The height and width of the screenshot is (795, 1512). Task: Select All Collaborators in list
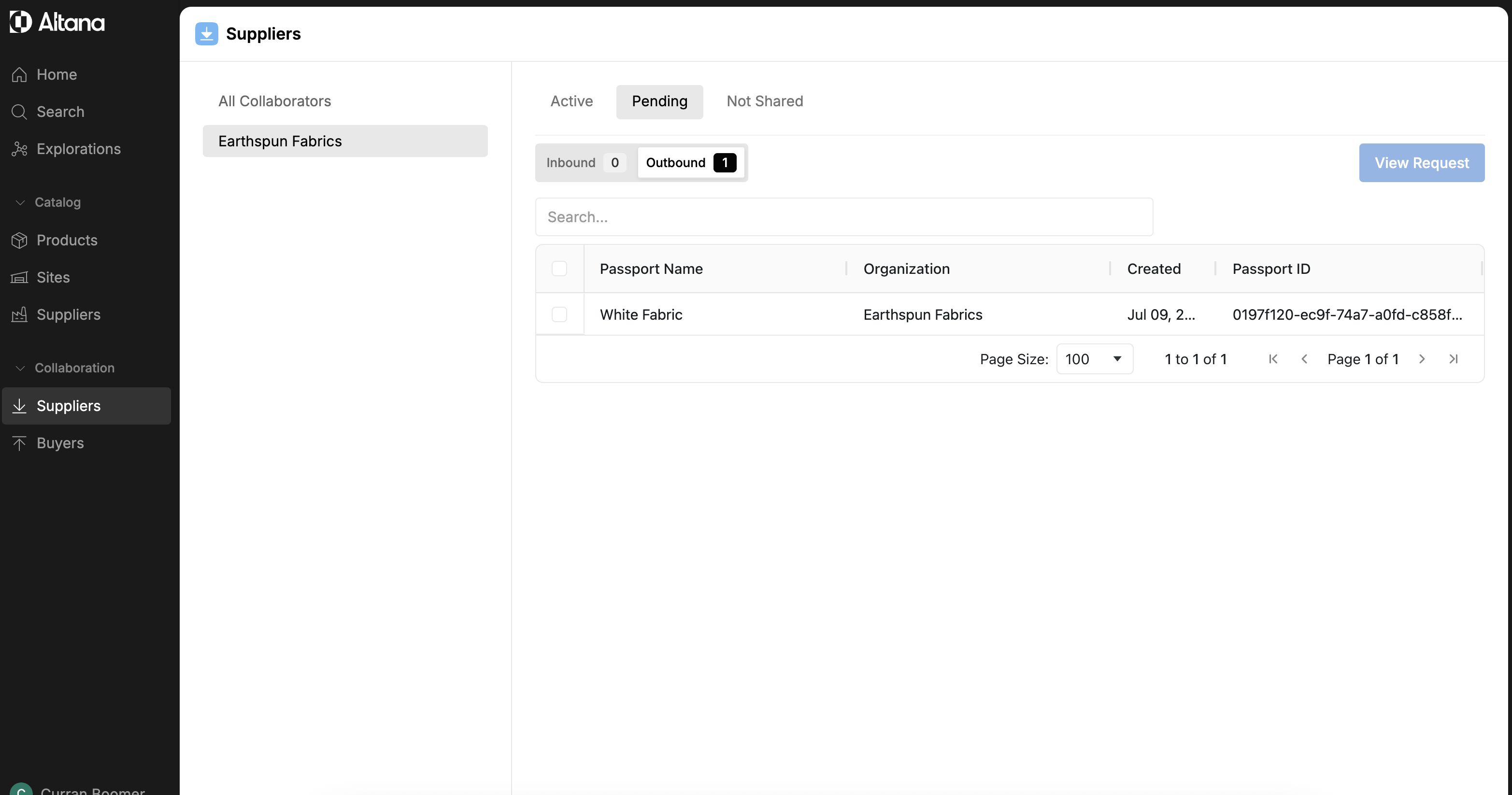click(x=274, y=101)
